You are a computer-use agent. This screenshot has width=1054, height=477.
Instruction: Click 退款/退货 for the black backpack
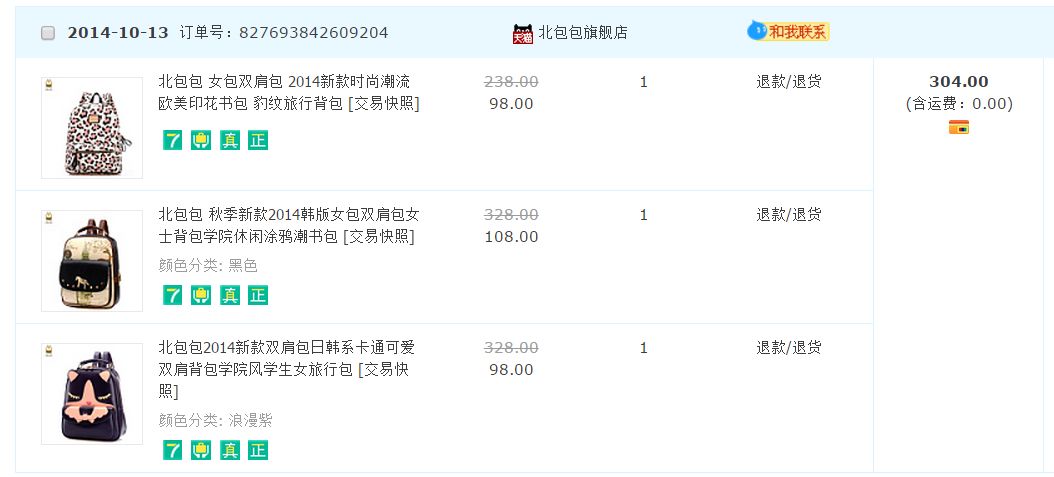pyautogui.click(x=788, y=215)
